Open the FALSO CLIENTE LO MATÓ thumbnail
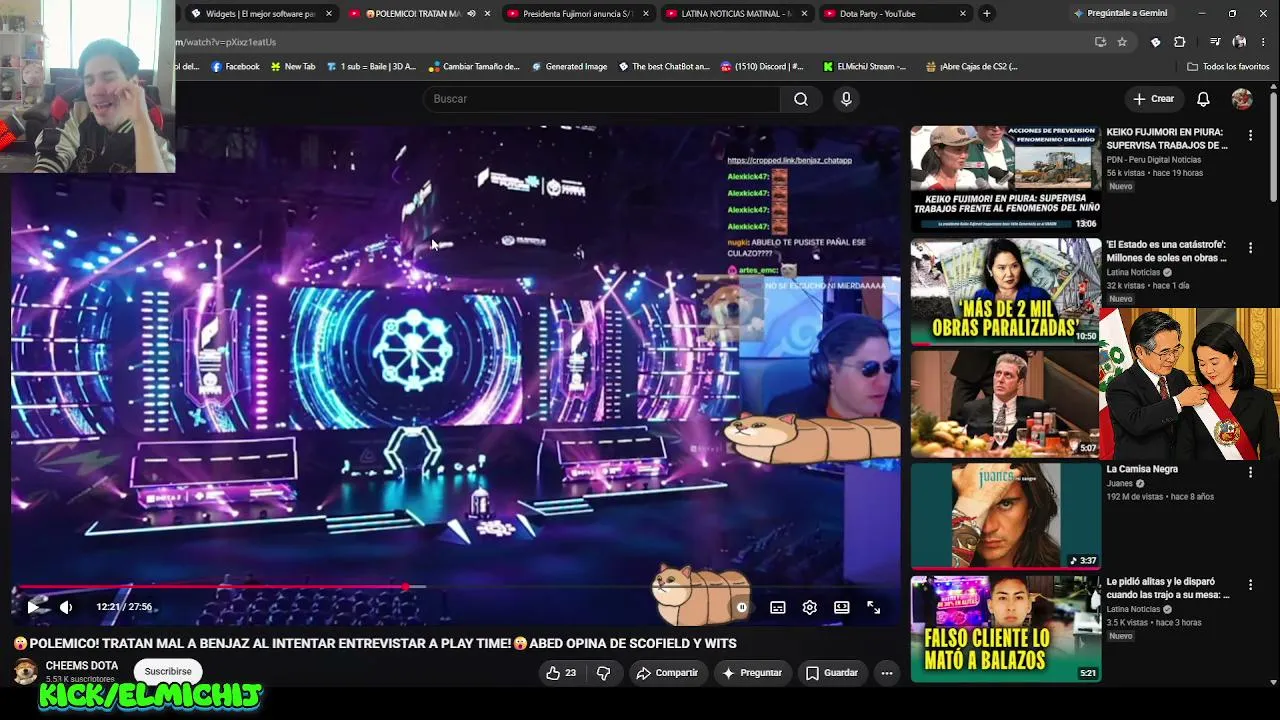Screen dimensions: 1280x720 (1005, 628)
